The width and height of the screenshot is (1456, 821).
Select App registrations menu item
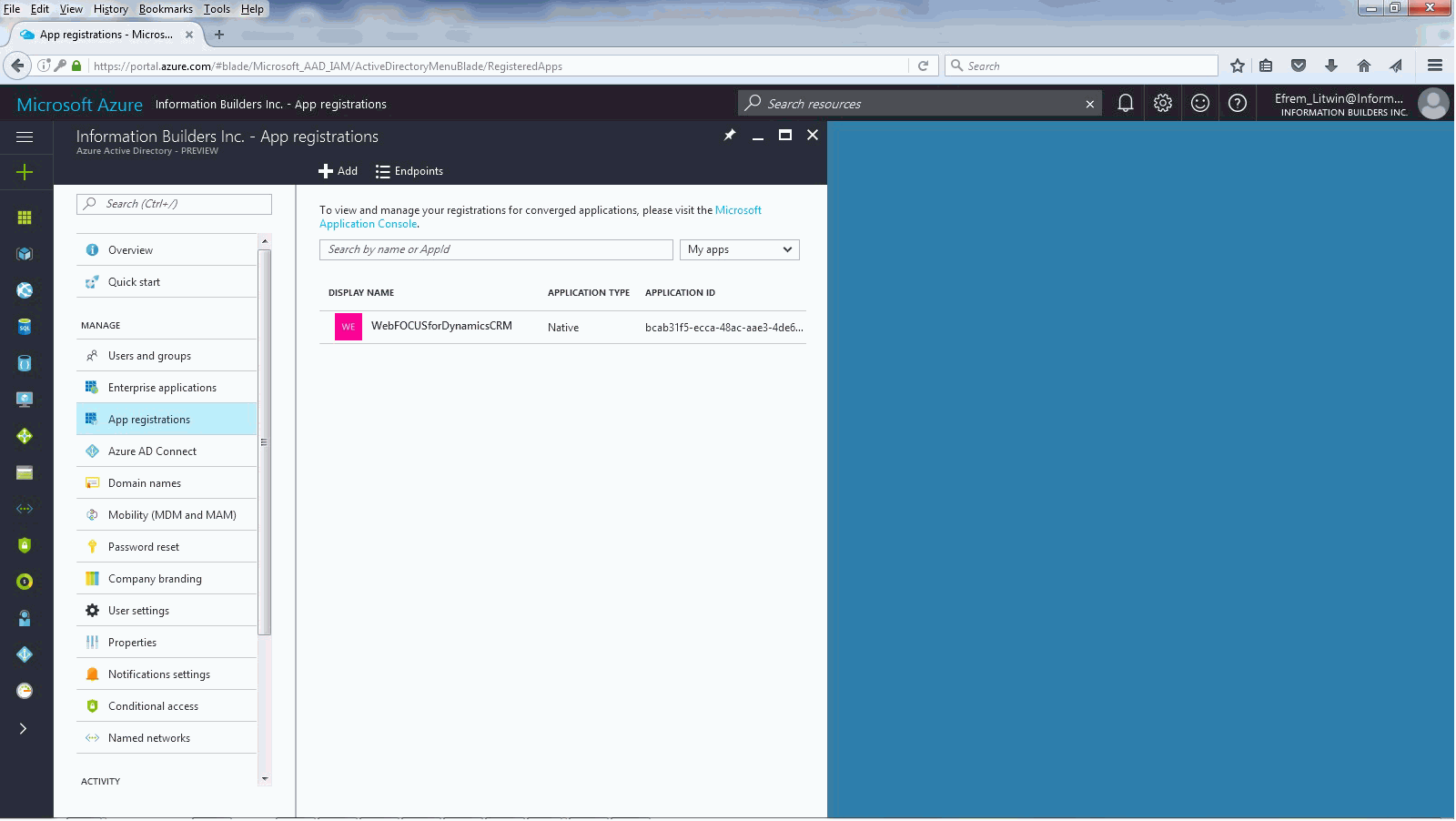pyautogui.click(x=167, y=420)
